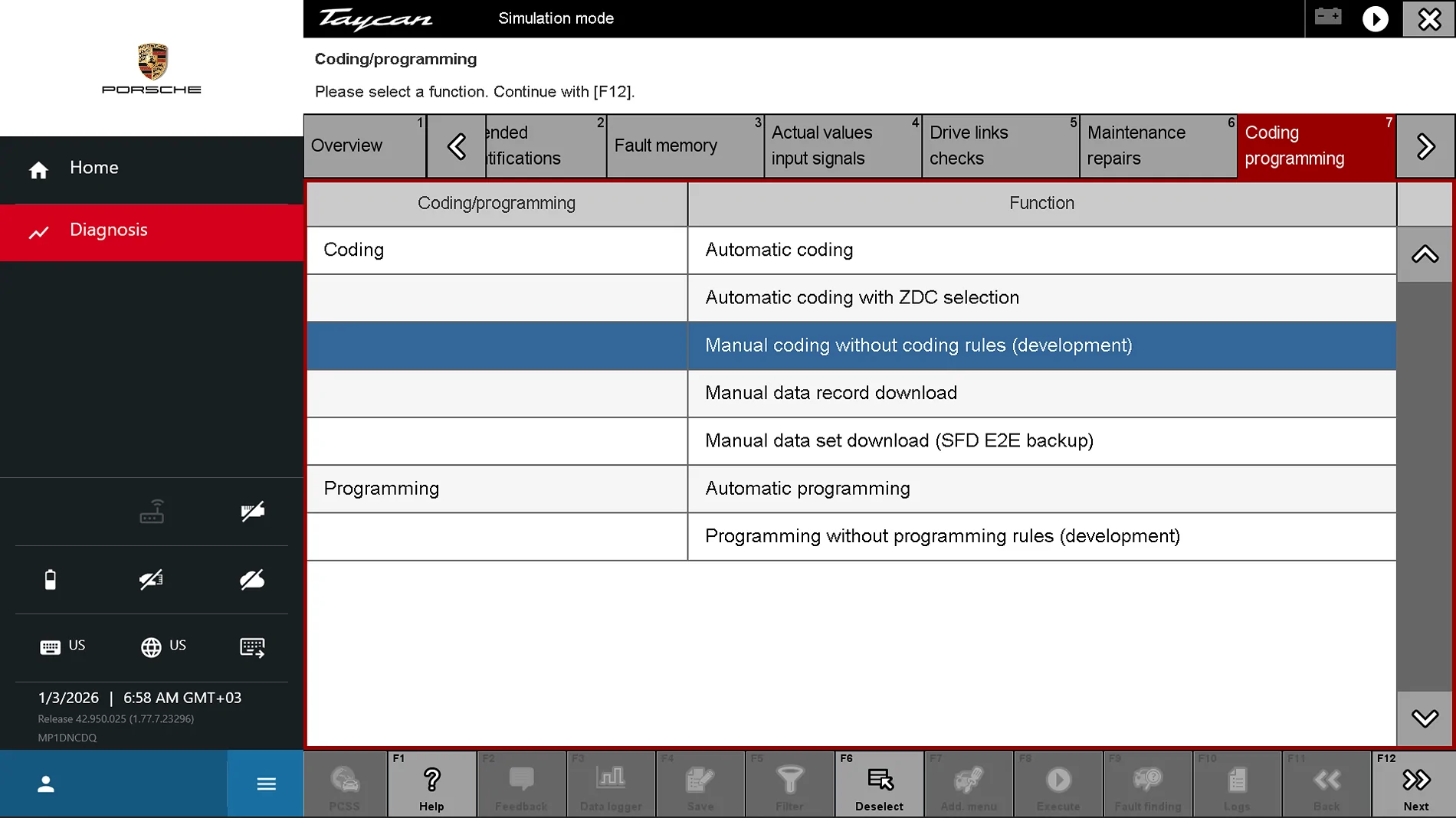Switch to the Drive links checks tab

pyautogui.click(x=1000, y=146)
